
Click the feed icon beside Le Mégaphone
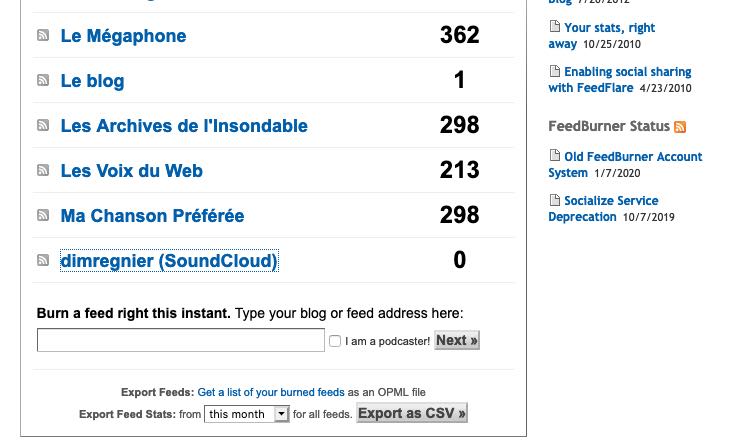pyautogui.click(x=43, y=35)
